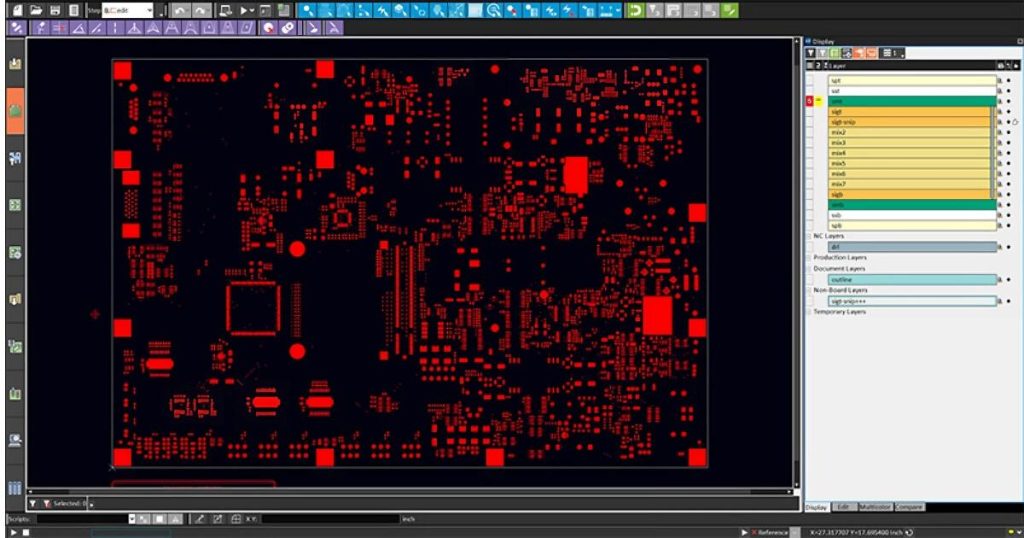Image resolution: width=1024 pixels, height=538 pixels.
Task: Click the purple red-circle target icon
Action: click(x=268, y=28)
